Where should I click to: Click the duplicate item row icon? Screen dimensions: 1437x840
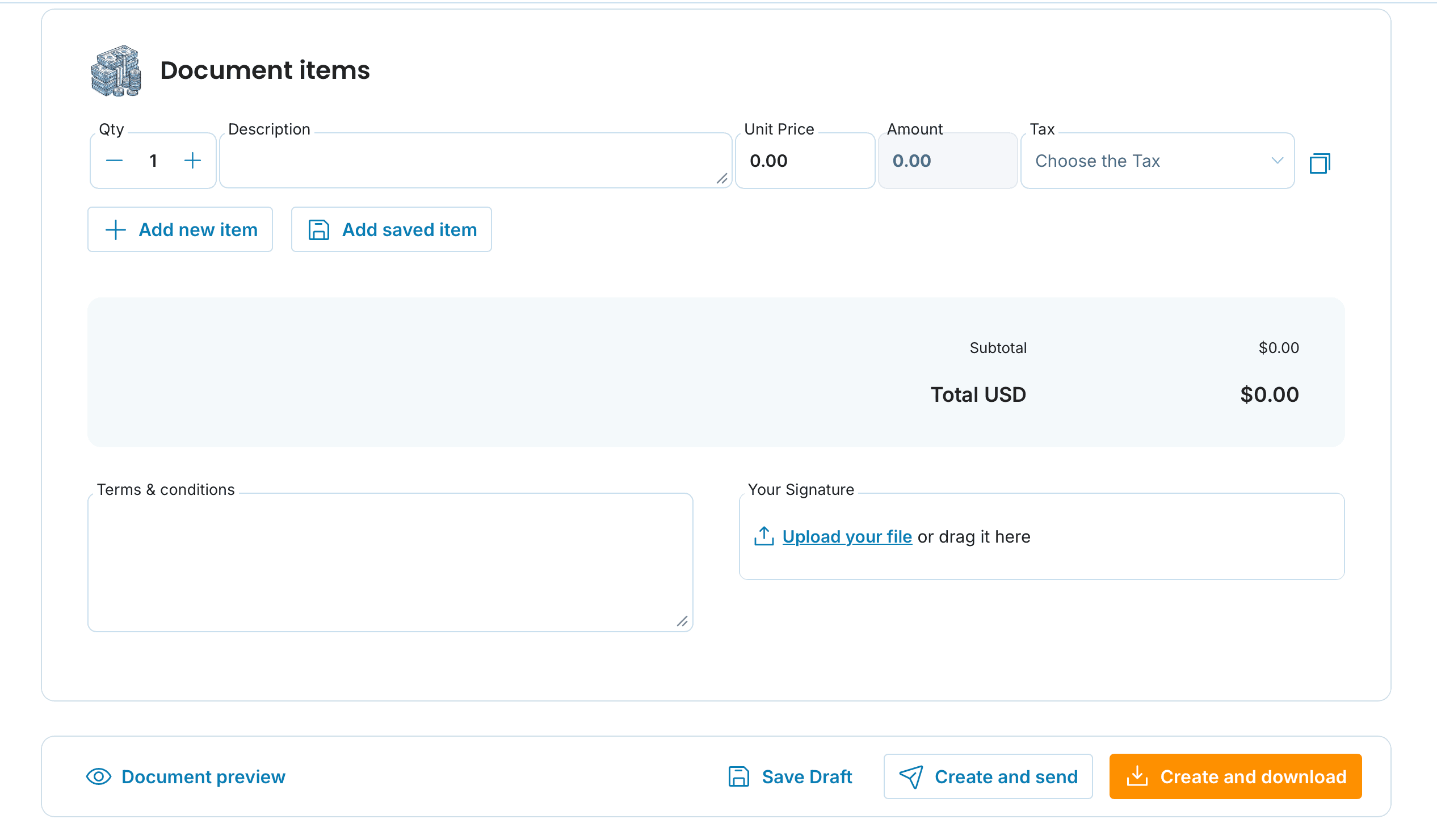1320,163
